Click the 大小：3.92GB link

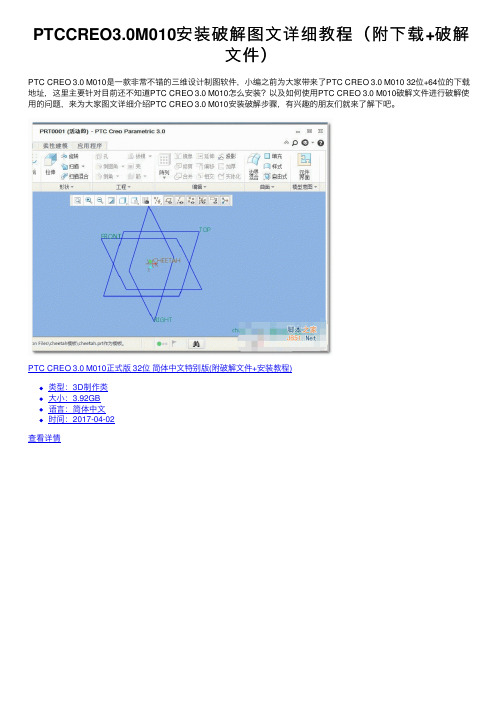(x=75, y=398)
